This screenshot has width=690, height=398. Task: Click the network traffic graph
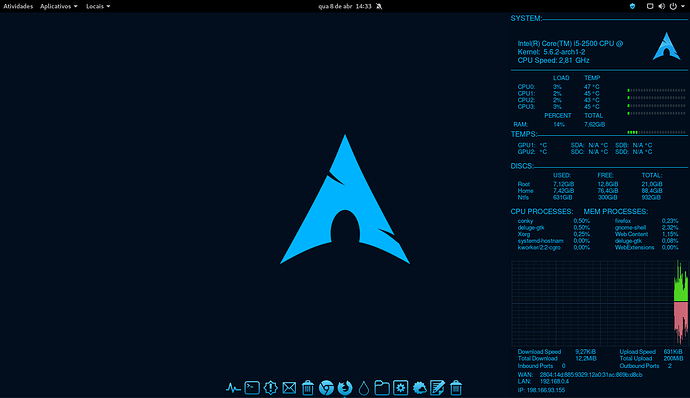pyautogui.click(x=599, y=303)
